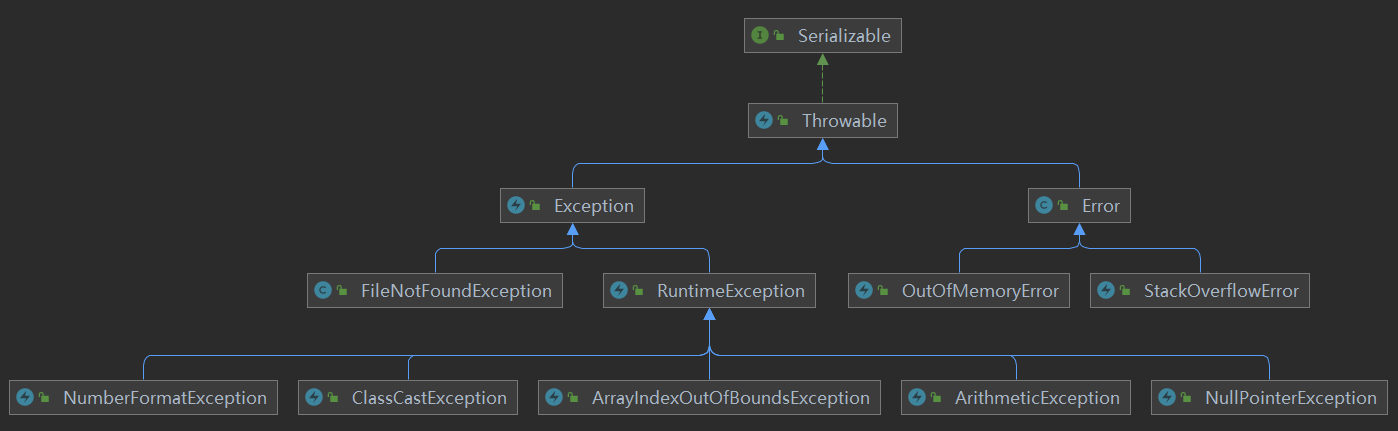Click the StackOverflowError class icon
The width and height of the screenshot is (1398, 431).
click(x=1106, y=291)
